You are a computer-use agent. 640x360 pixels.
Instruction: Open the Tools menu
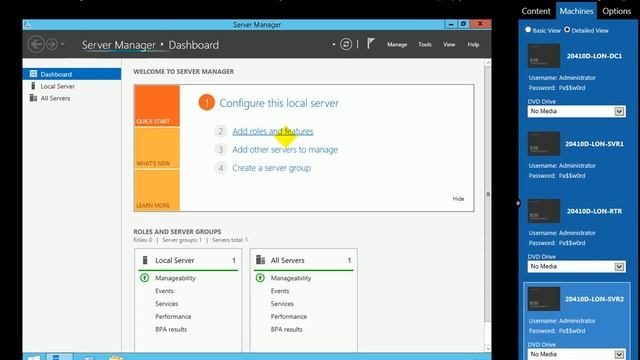click(424, 44)
